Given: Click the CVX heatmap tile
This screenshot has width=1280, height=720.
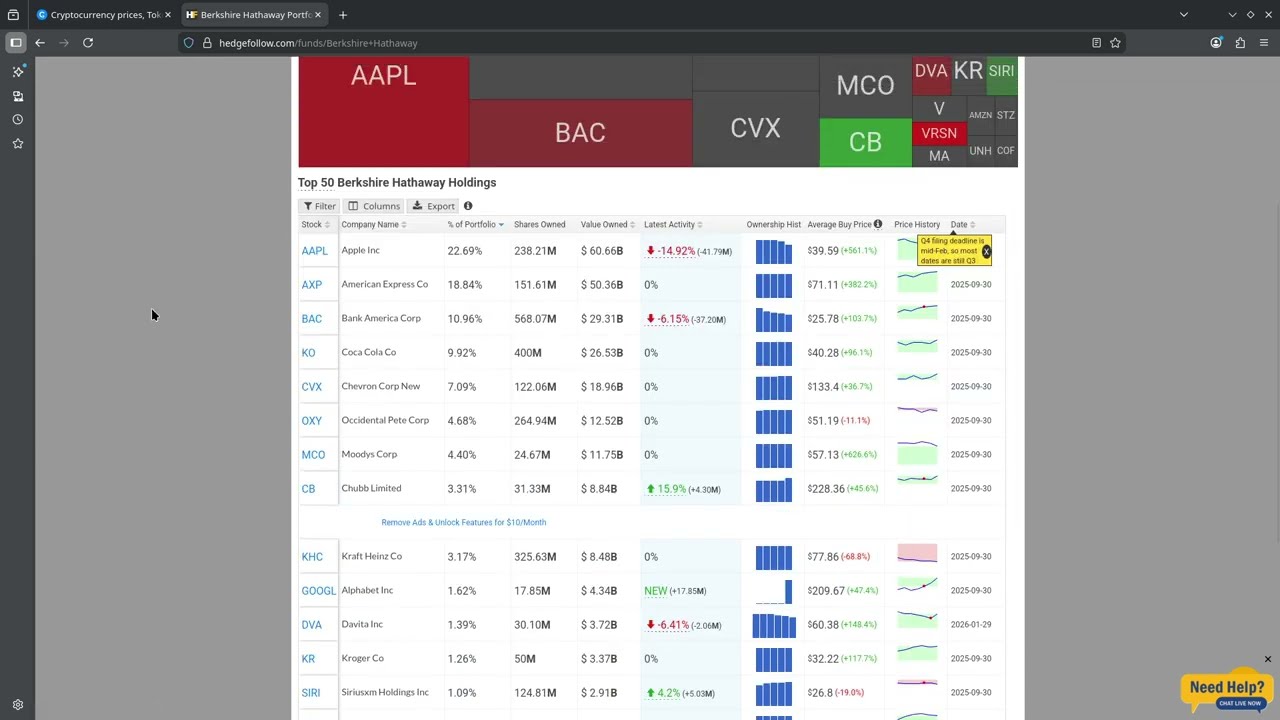Looking at the screenshot, I should point(755,129).
